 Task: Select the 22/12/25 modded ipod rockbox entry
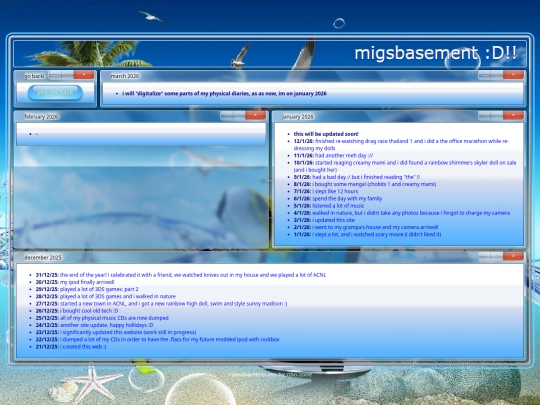click(157, 340)
